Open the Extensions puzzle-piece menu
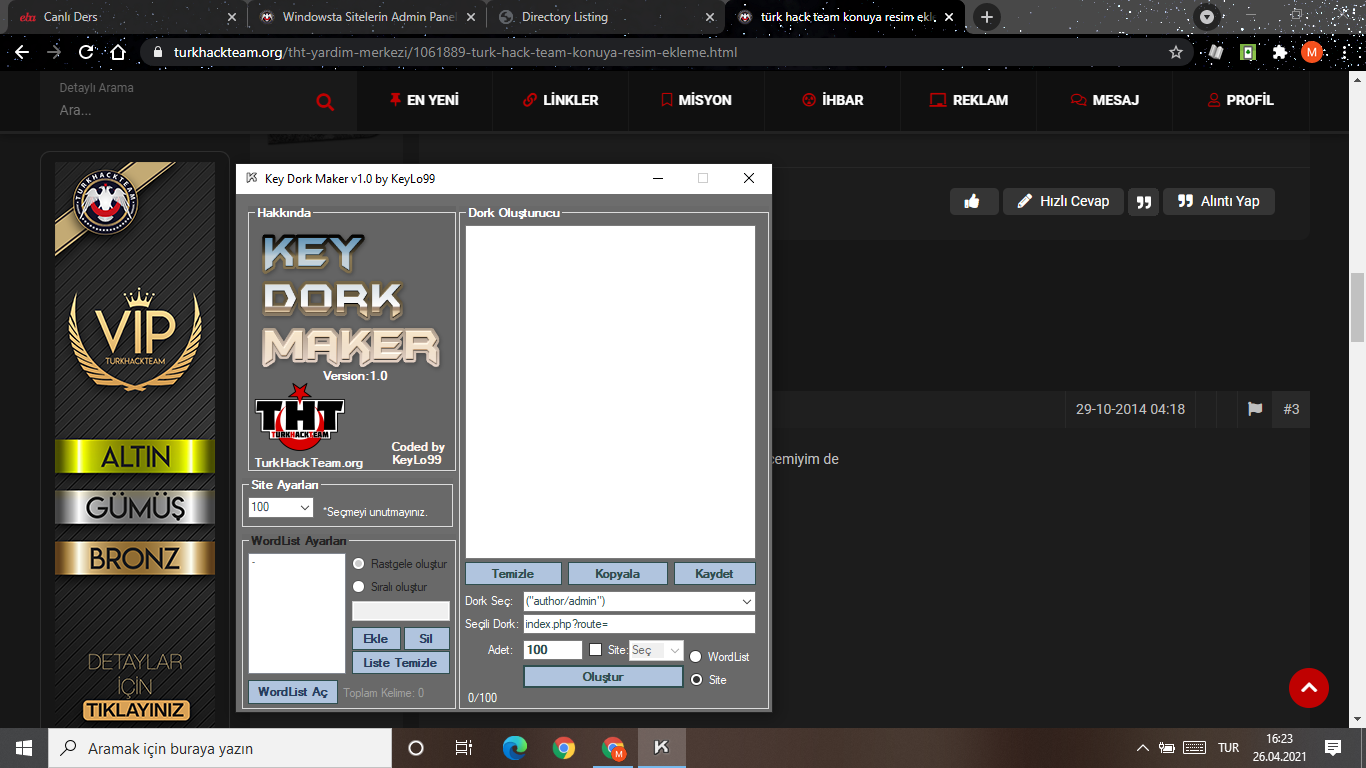The image size is (1366, 768). 1280,52
